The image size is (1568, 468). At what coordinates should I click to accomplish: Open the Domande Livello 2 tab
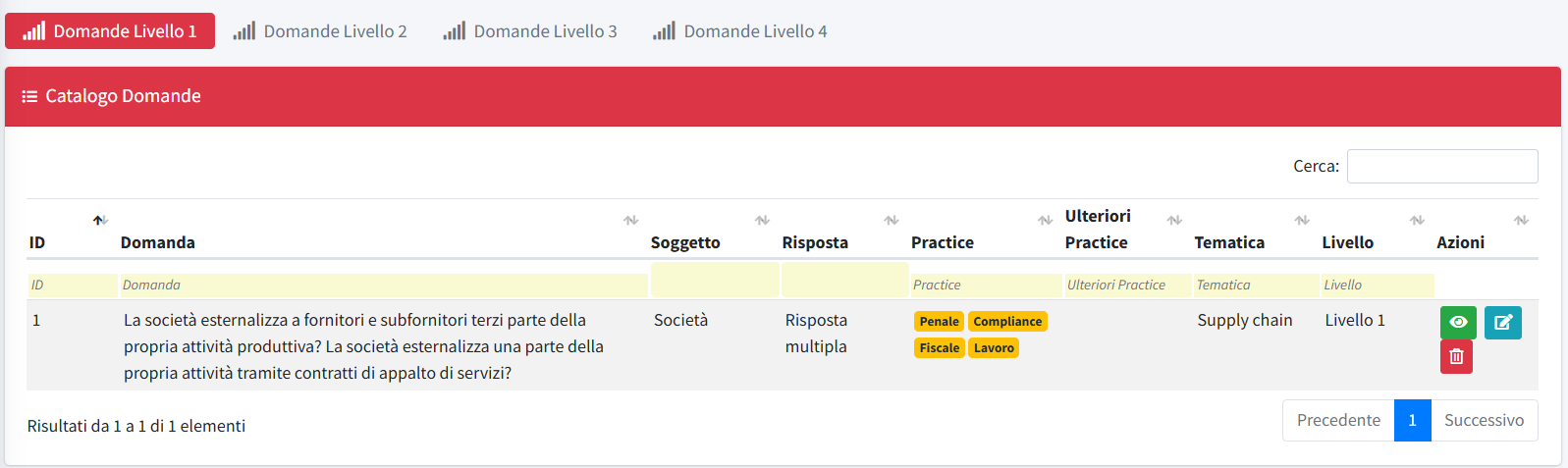pos(320,31)
